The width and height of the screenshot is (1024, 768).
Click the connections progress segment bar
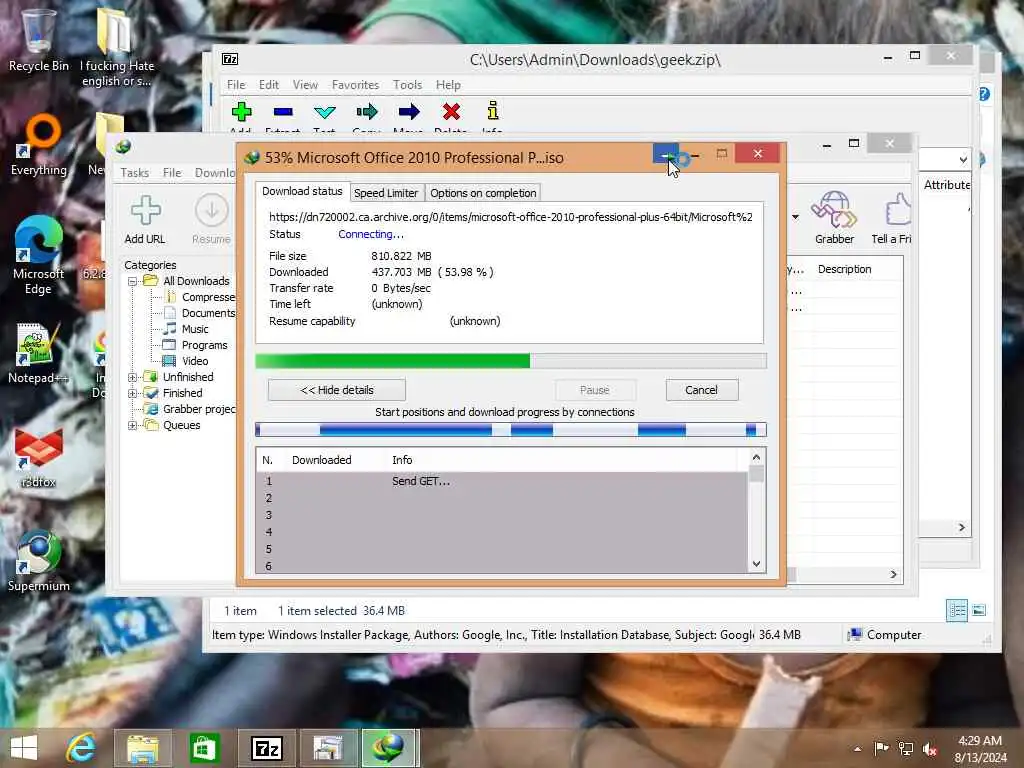click(511, 430)
